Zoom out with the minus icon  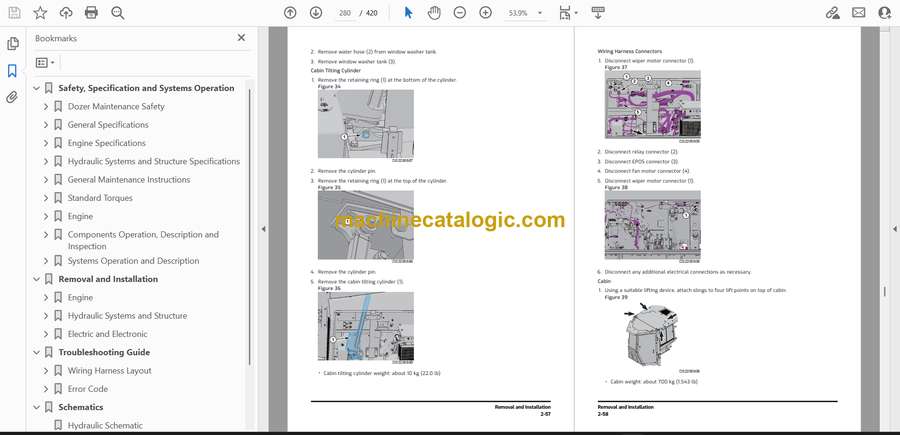point(460,13)
